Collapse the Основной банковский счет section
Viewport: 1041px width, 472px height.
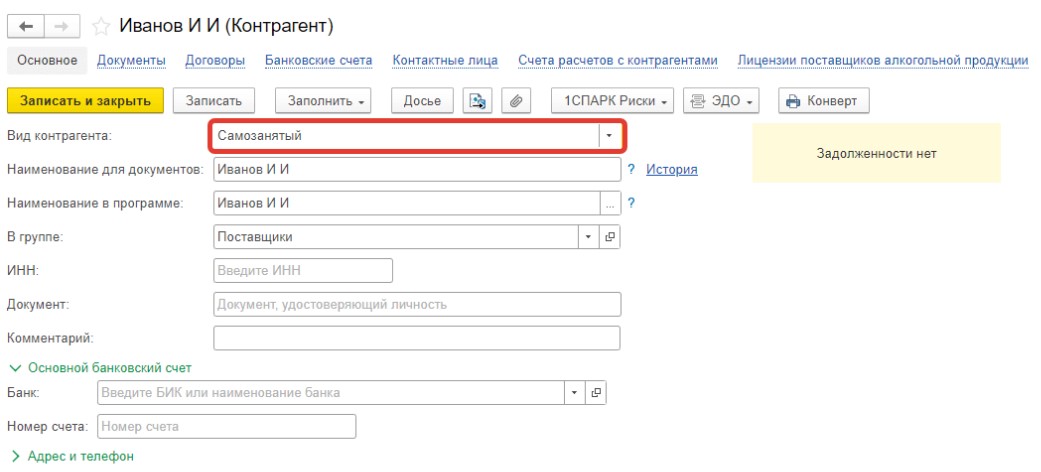click(x=99, y=368)
